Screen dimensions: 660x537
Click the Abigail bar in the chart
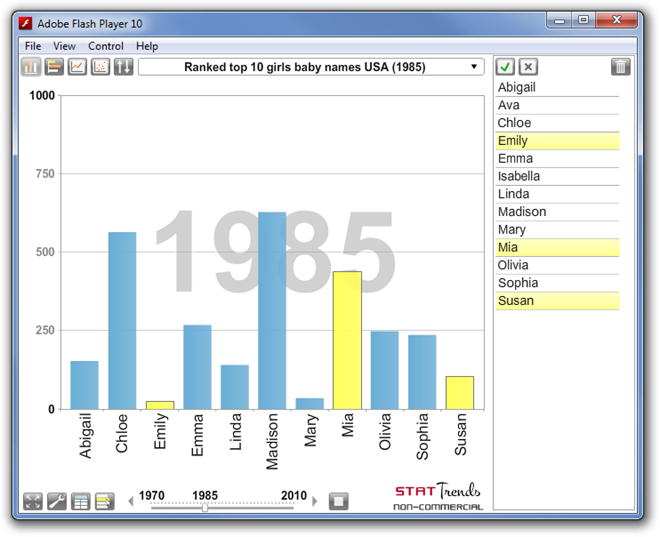point(85,385)
